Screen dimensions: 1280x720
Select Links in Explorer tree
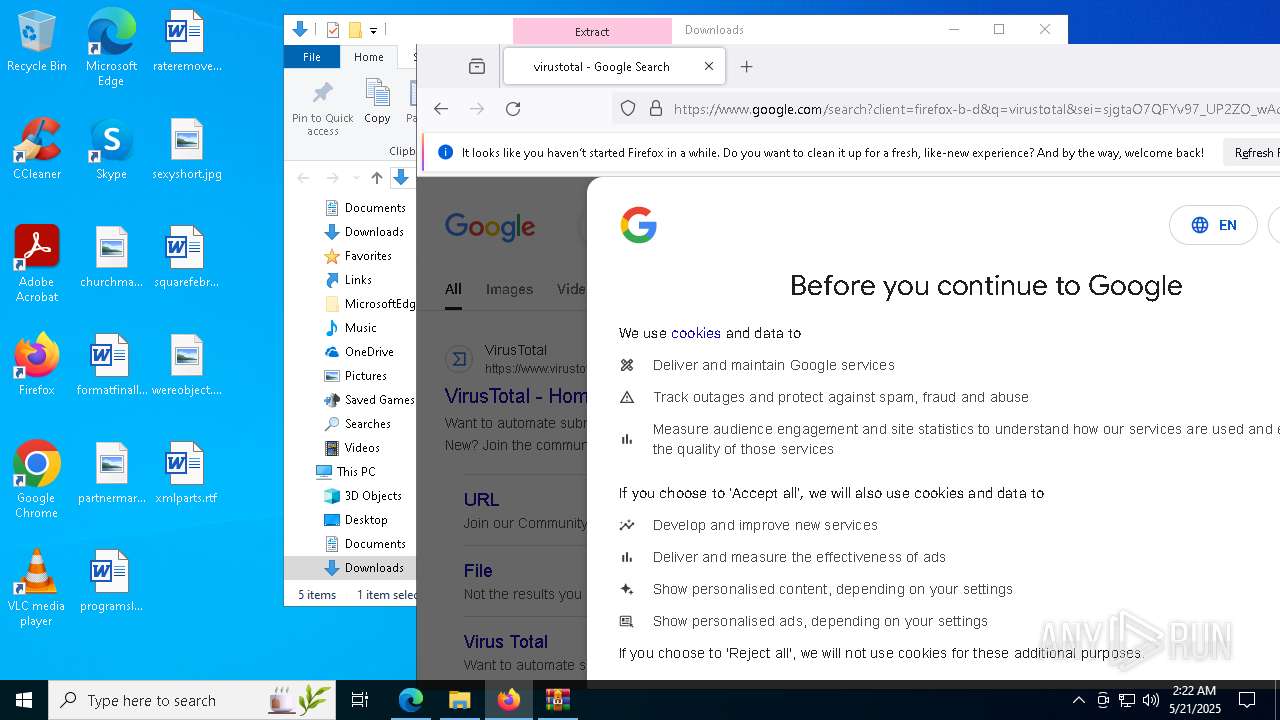click(349, 280)
